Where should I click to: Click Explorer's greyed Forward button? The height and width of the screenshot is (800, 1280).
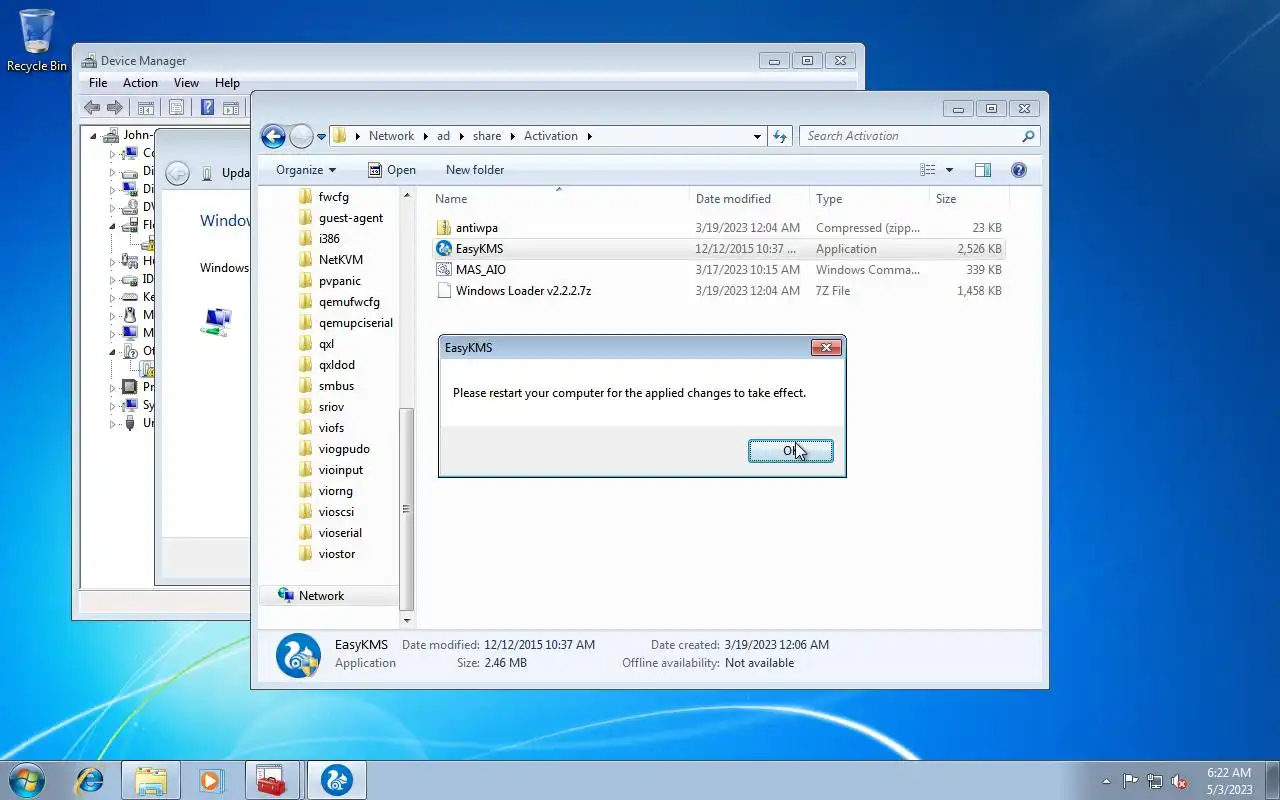click(300, 136)
